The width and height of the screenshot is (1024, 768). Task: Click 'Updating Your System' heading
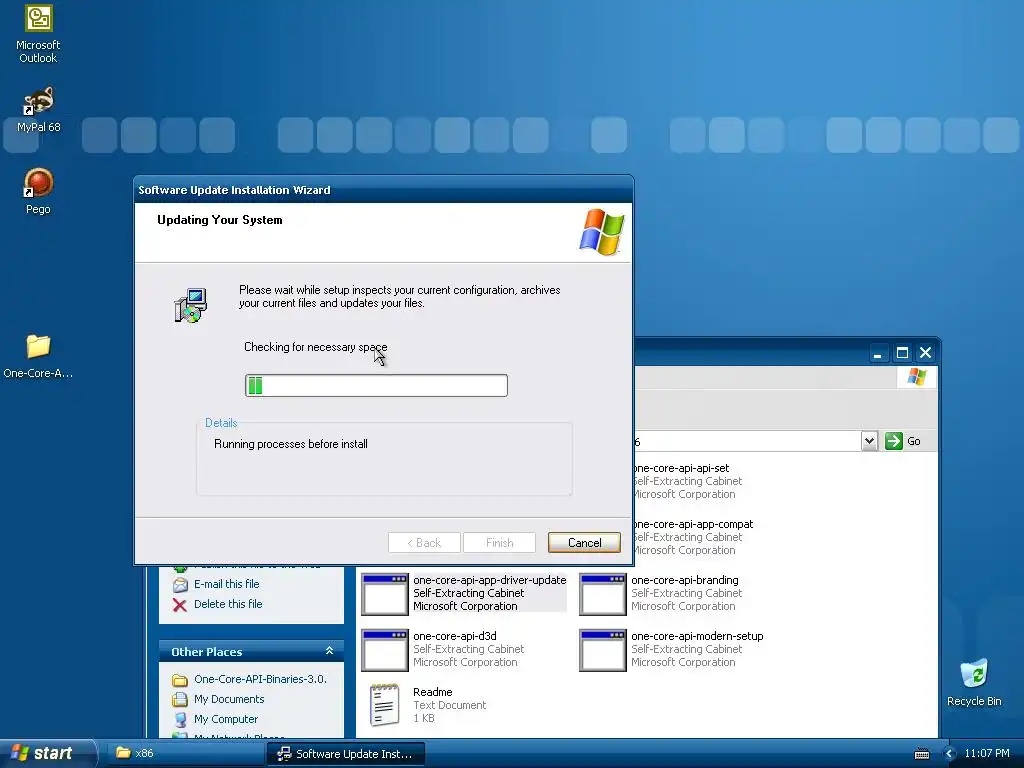pyautogui.click(x=219, y=220)
